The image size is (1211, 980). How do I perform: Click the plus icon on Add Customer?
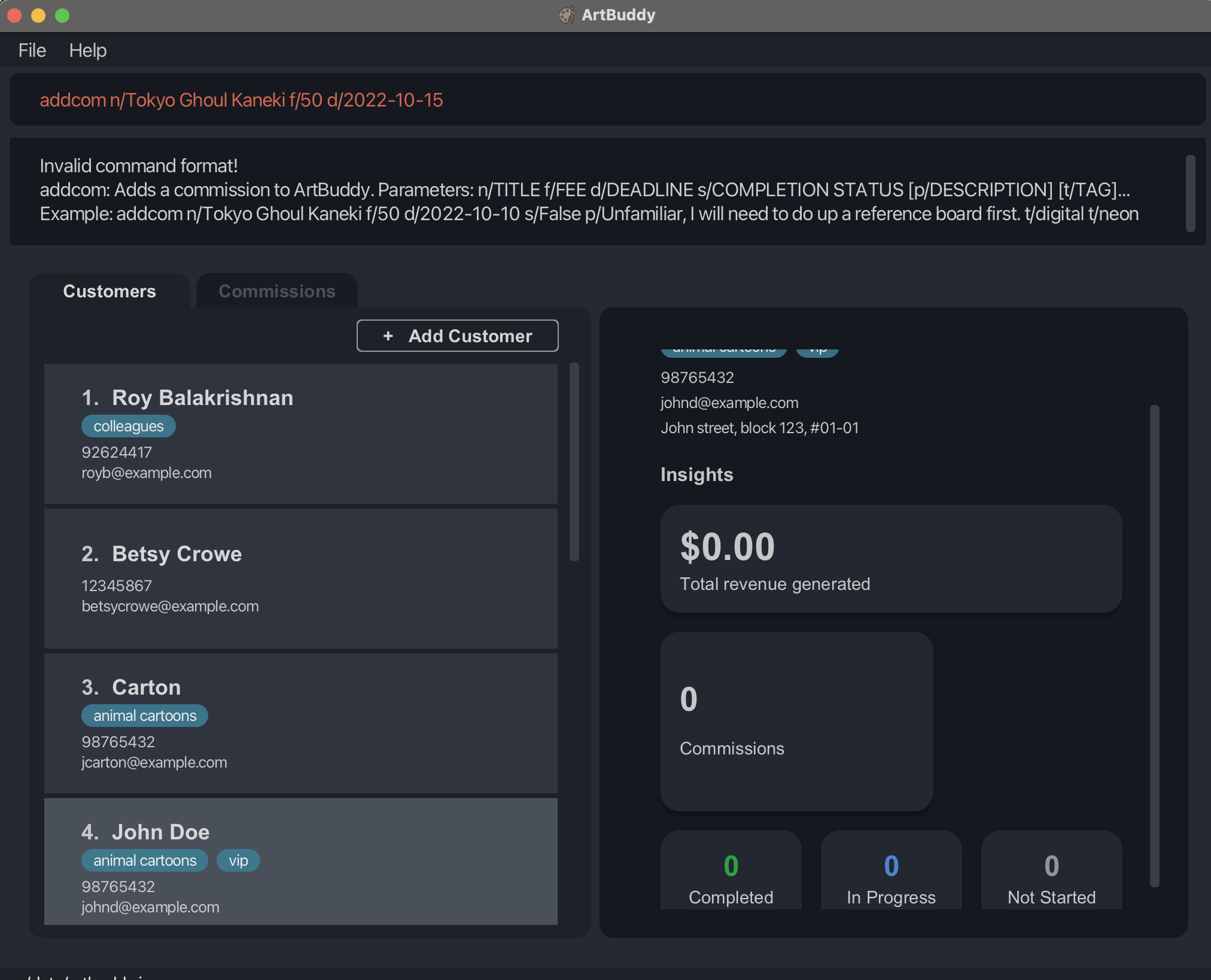(388, 336)
